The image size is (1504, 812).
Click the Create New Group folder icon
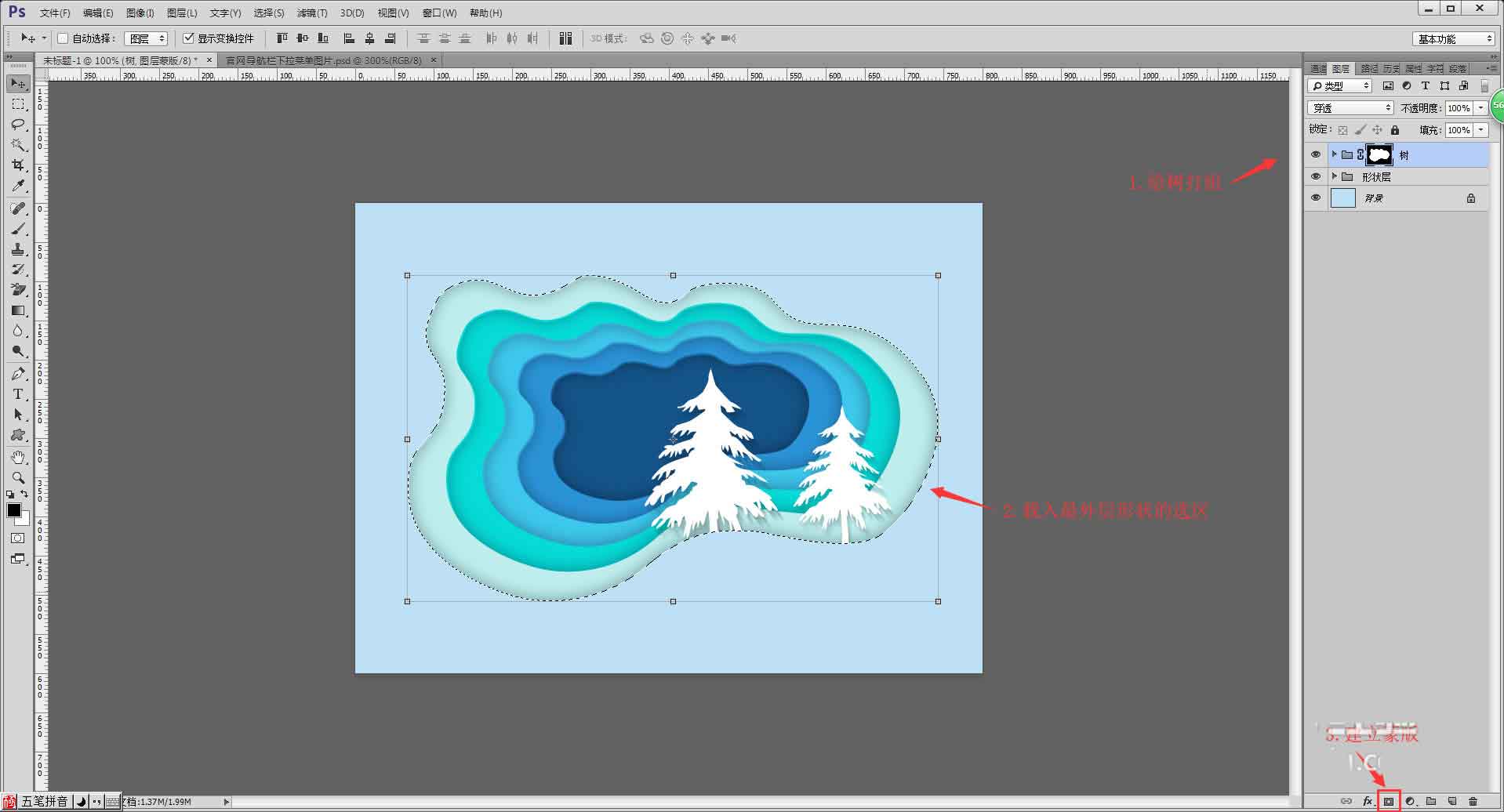click(x=1431, y=801)
